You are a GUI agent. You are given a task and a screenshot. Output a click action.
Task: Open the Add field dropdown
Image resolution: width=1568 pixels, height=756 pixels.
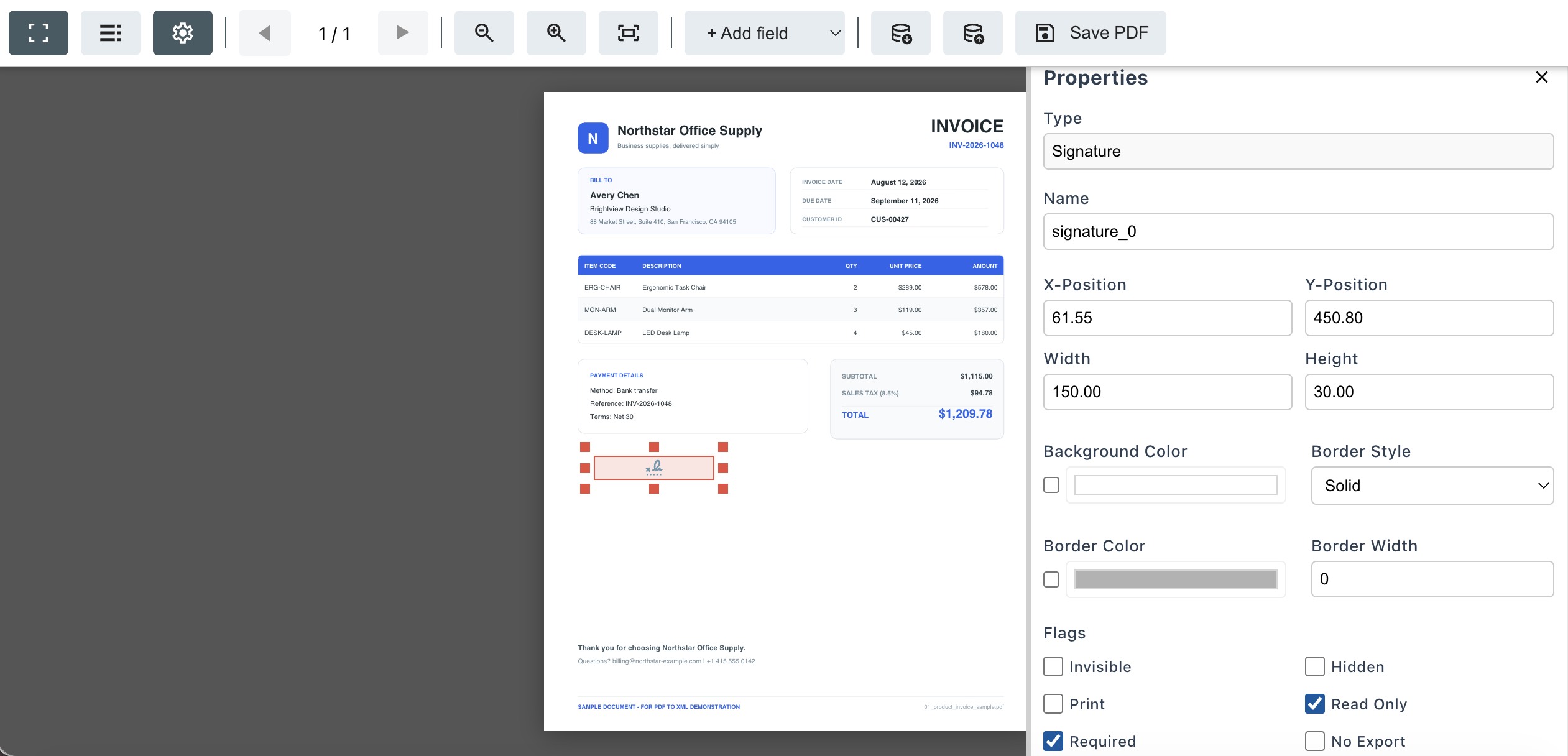click(765, 33)
